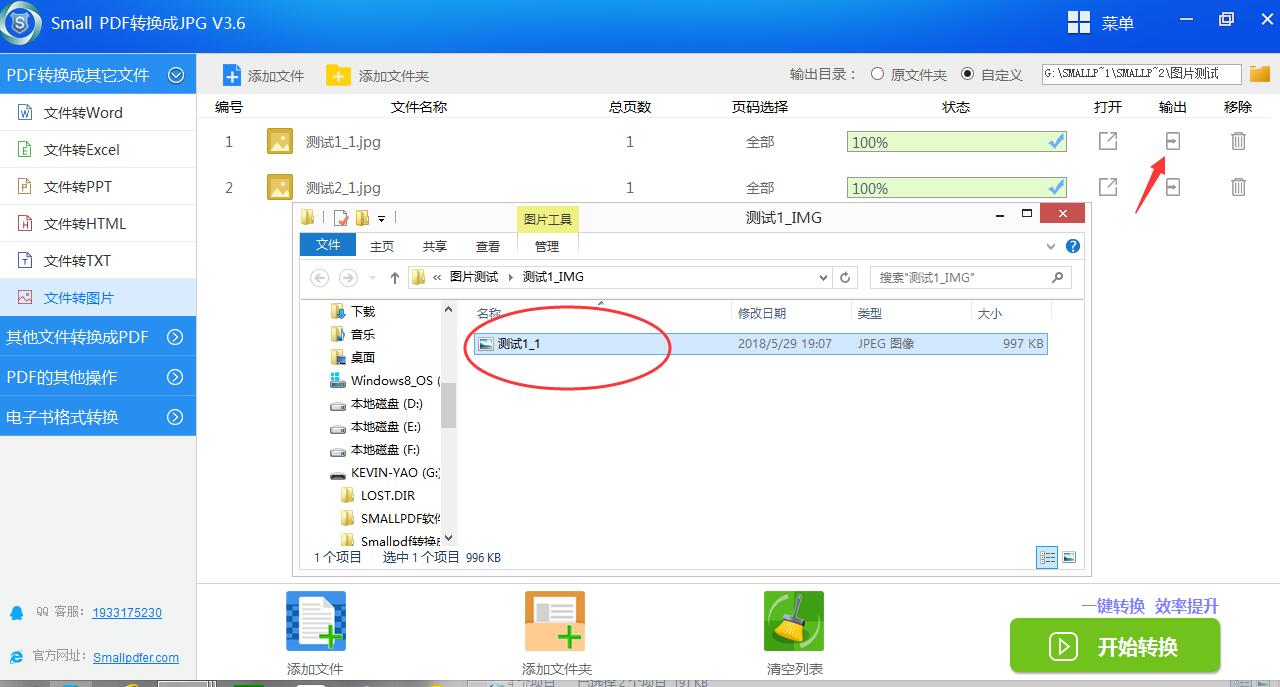Collapse the PDF转换成其它文件 section
The height and width of the screenshot is (687, 1280).
pos(176,75)
